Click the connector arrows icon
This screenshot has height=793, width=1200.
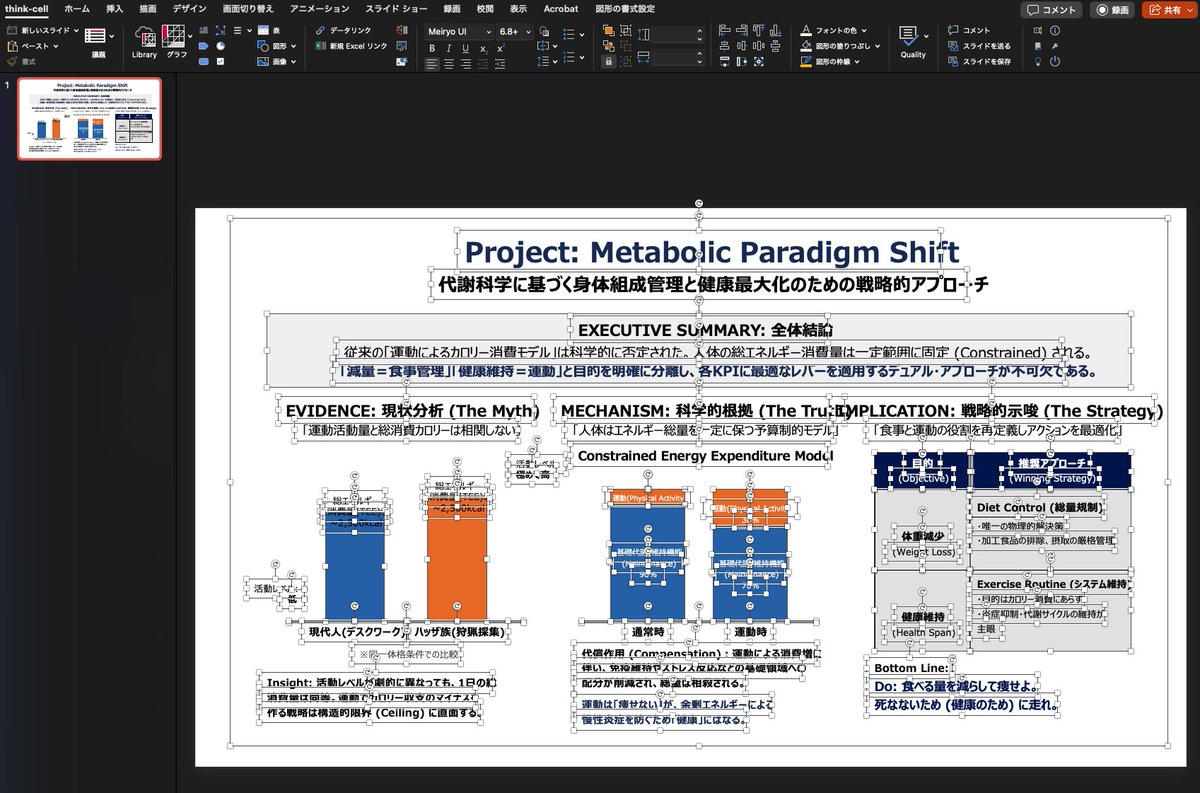[220, 29]
